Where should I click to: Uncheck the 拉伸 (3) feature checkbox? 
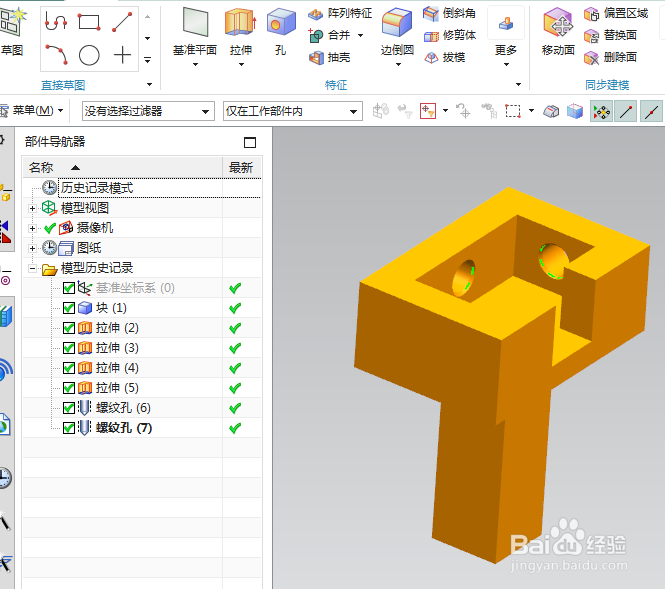click(x=69, y=348)
